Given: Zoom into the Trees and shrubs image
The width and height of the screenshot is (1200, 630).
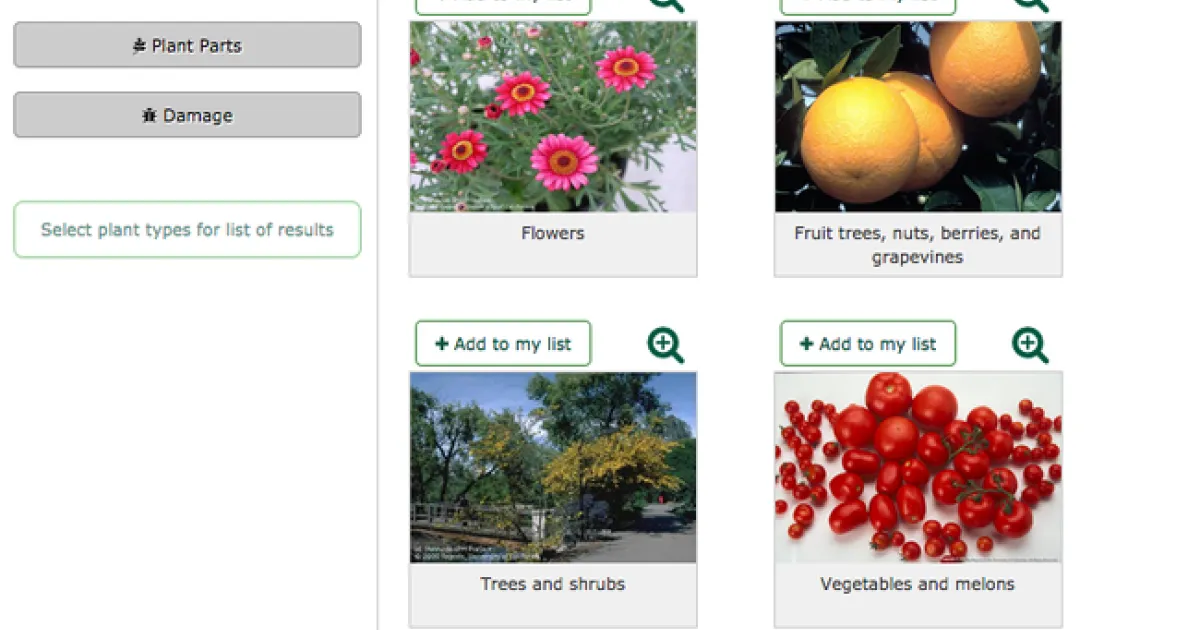Looking at the screenshot, I should click(665, 345).
